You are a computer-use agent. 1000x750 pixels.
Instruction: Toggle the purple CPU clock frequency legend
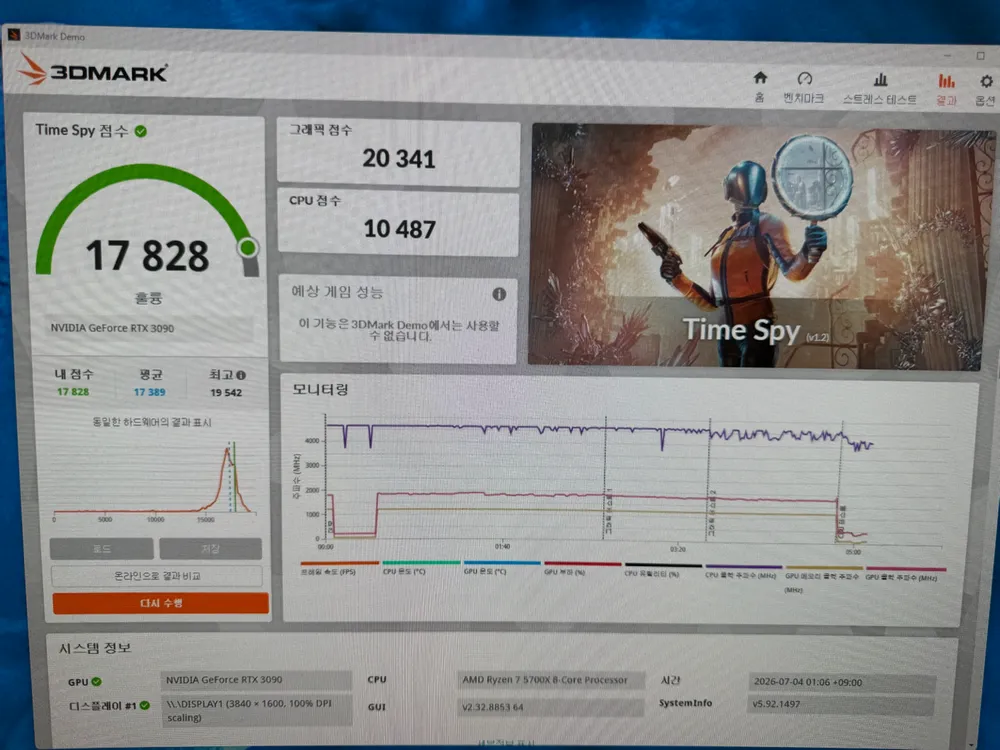click(x=743, y=571)
